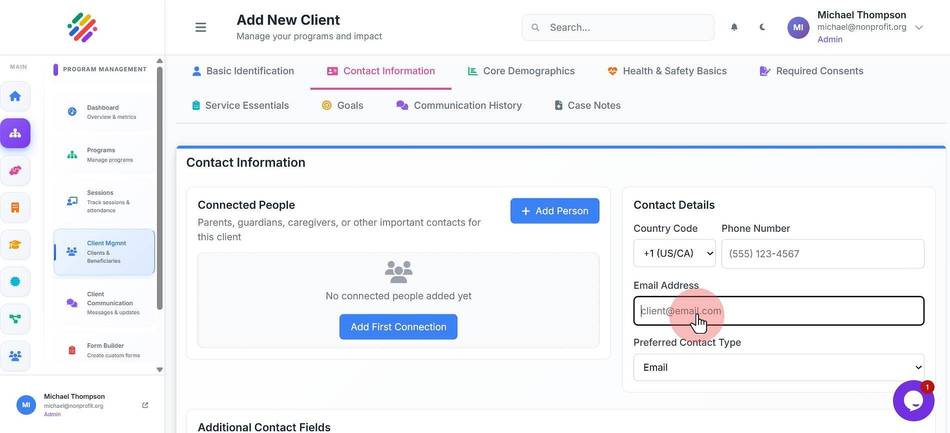
Task: Open the graduation cap rail icon
Action: tap(15, 245)
